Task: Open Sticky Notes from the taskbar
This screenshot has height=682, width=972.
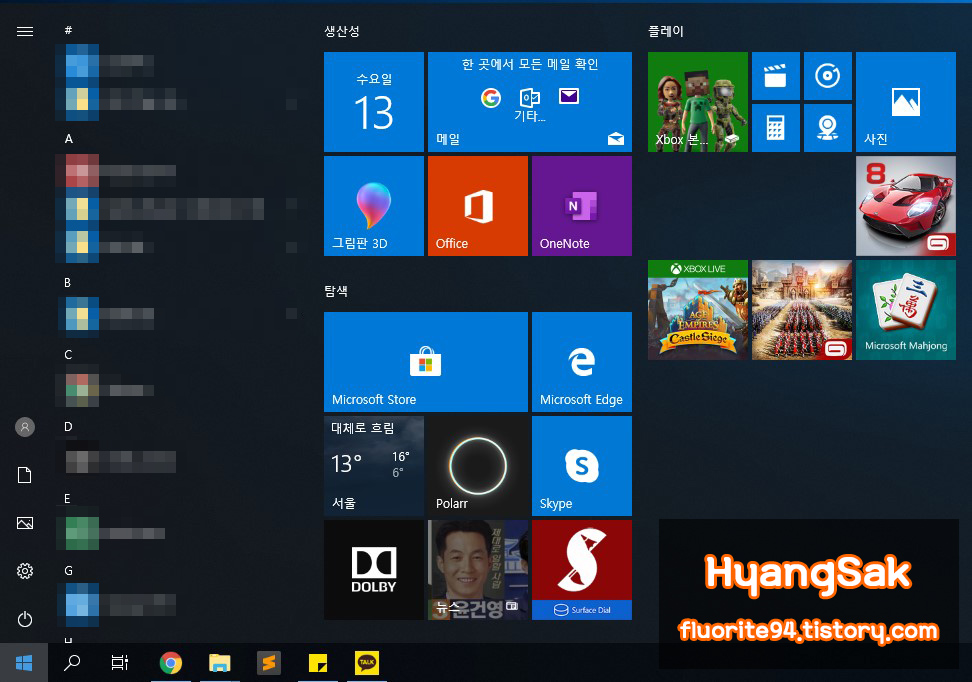Action: pos(318,663)
